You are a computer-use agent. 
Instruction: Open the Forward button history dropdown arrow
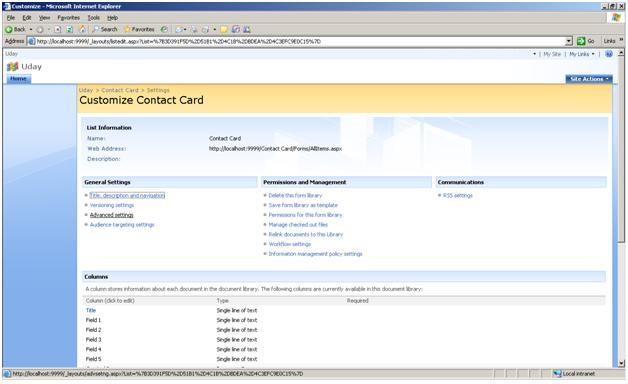48,29
